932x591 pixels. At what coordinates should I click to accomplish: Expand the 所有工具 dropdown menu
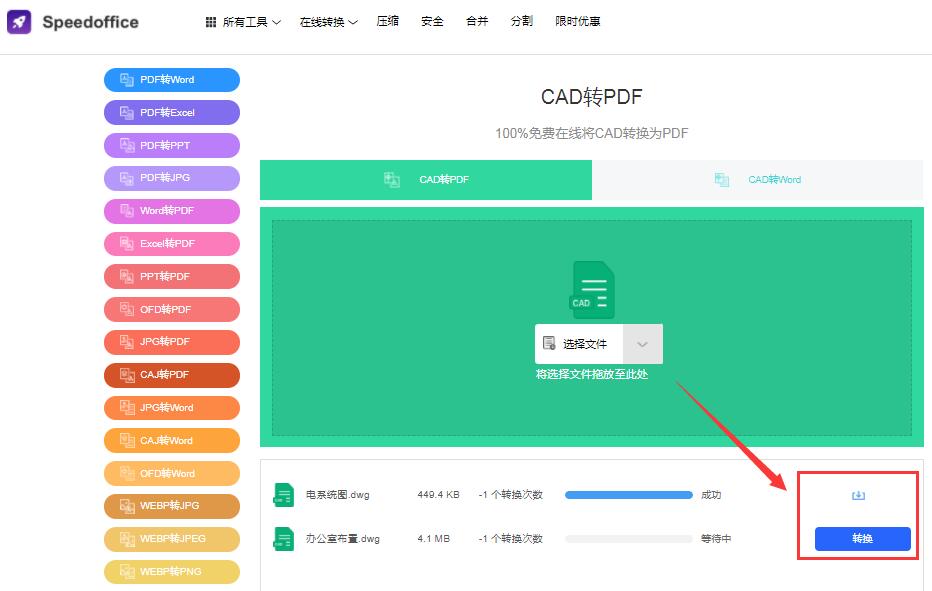(x=243, y=22)
